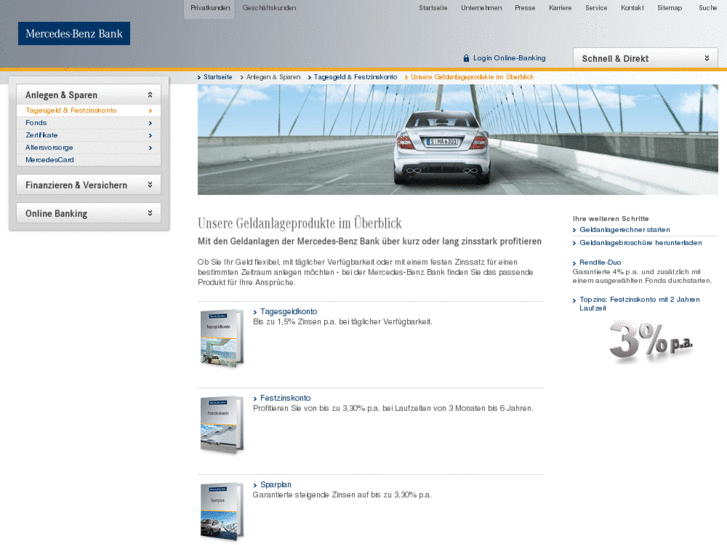Open Unternehmen in the top navigation

(481, 8)
